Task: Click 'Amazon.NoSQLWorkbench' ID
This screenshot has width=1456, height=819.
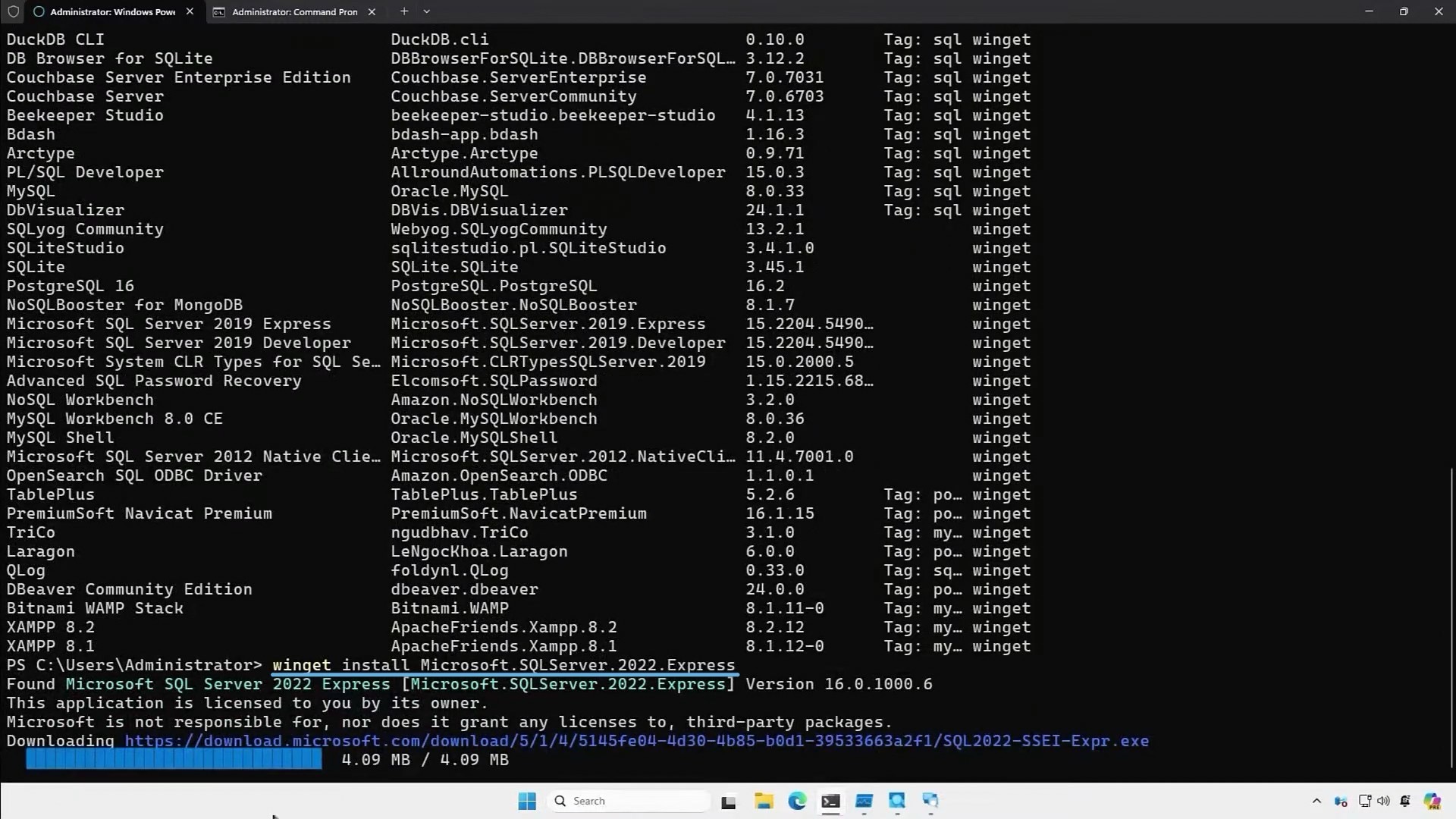Action: (x=494, y=400)
